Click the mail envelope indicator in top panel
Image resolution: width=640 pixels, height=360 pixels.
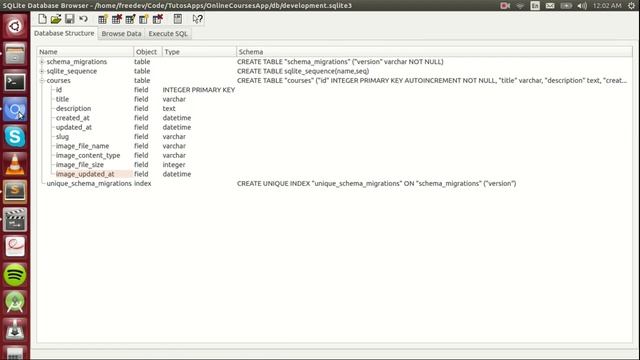pyautogui.click(x=550, y=6)
